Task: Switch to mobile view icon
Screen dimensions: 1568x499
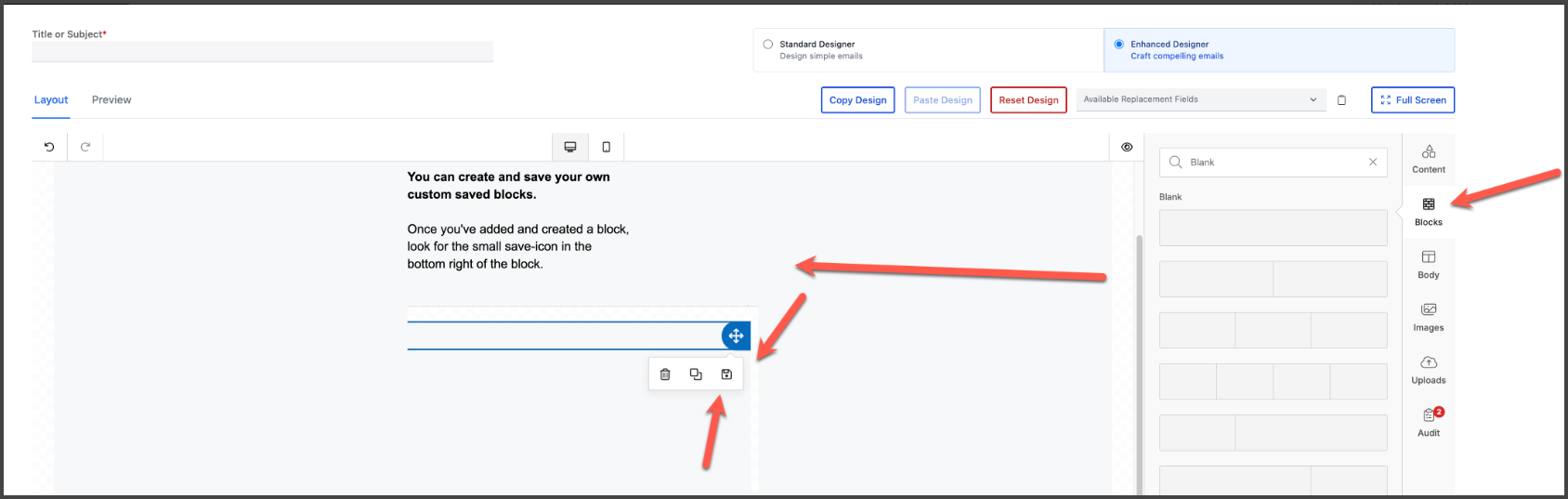Action: 607,147
